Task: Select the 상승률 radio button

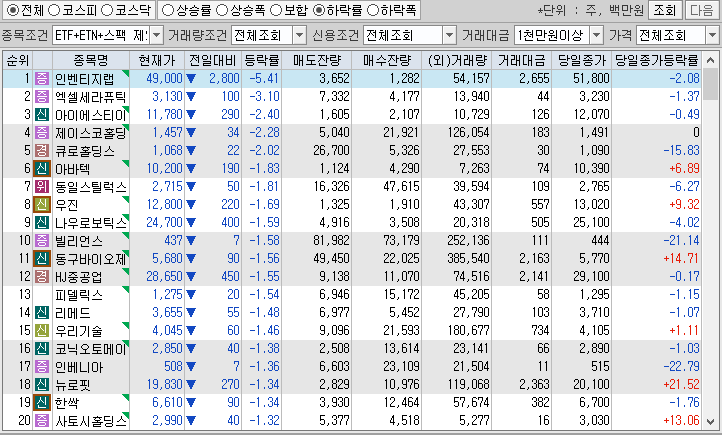Action: (x=168, y=10)
